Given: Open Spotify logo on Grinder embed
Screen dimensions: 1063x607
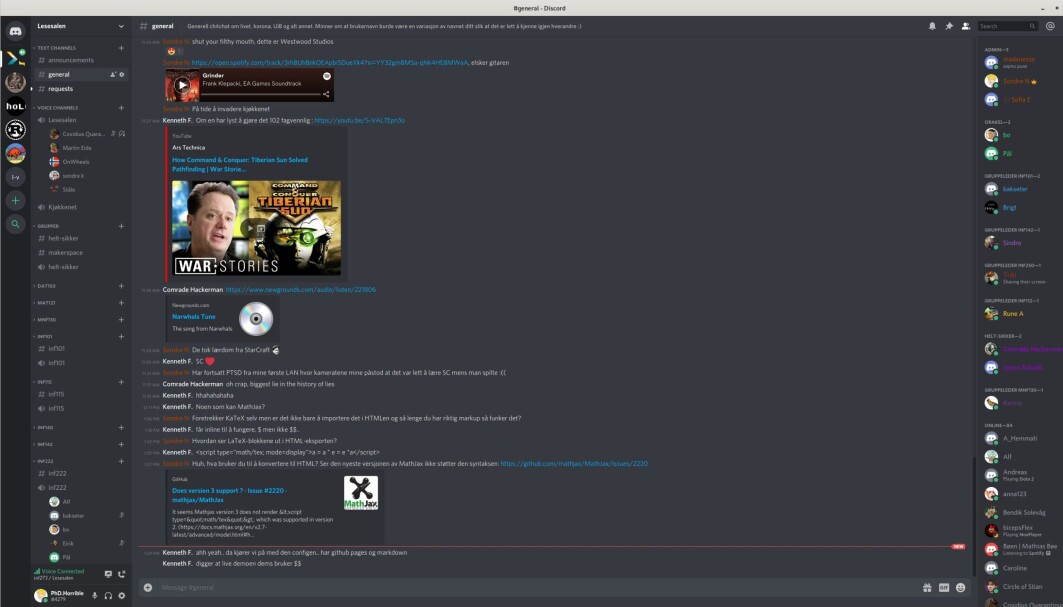Looking at the screenshot, I should click(327, 76).
